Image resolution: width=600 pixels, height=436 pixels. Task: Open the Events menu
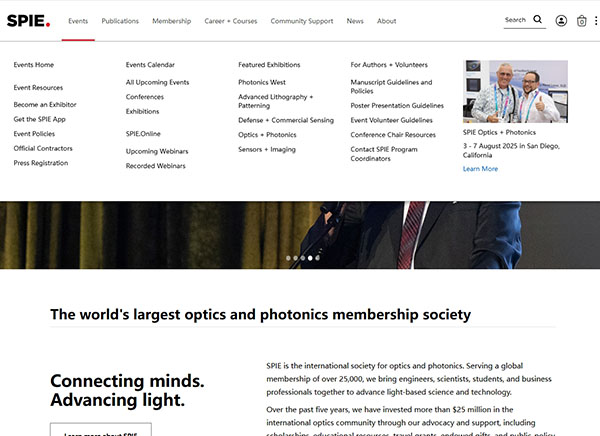point(78,21)
